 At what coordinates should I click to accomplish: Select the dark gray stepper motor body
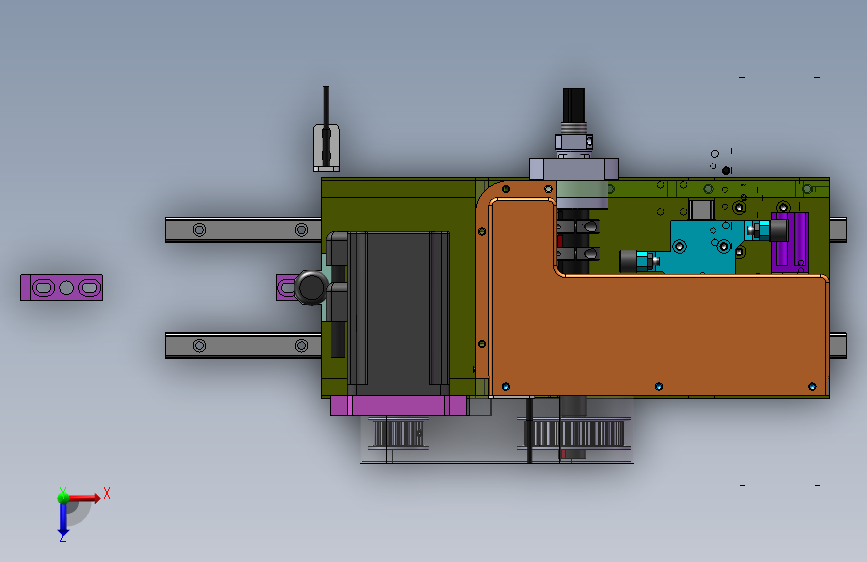click(x=398, y=313)
